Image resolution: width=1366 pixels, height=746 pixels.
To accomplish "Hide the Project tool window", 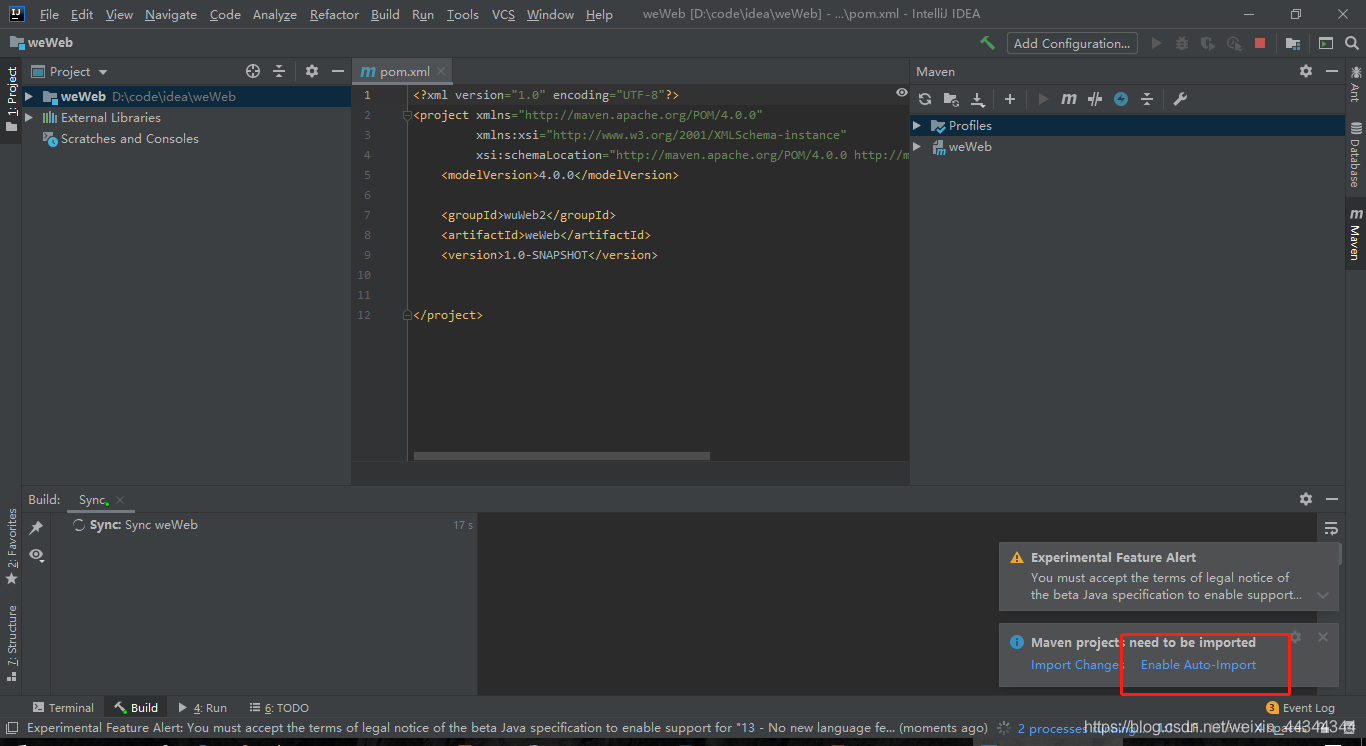I will coord(338,71).
